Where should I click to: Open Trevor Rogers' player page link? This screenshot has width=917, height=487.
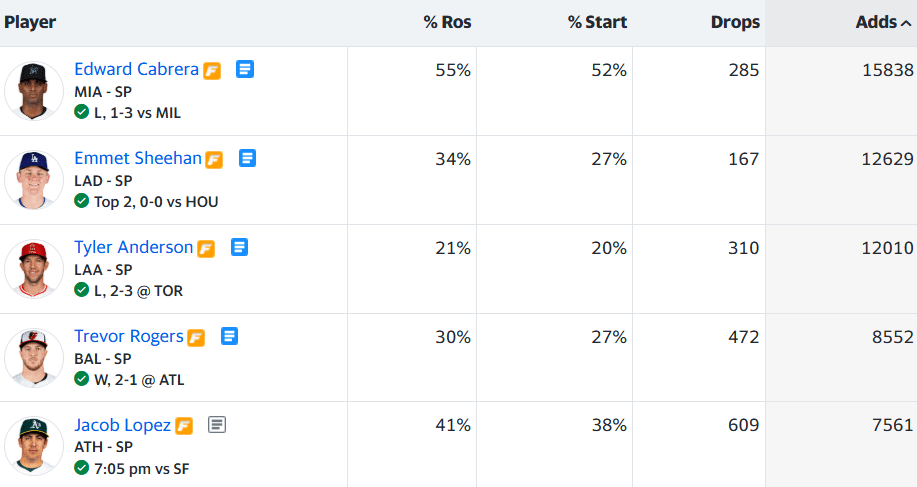(129, 336)
